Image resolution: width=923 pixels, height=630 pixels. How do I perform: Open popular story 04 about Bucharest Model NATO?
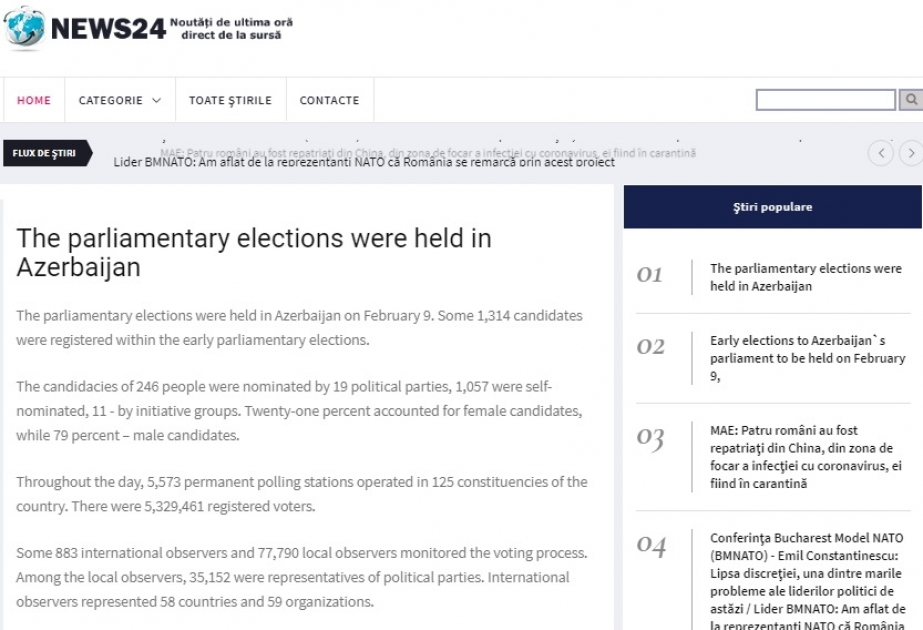tap(808, 581)
